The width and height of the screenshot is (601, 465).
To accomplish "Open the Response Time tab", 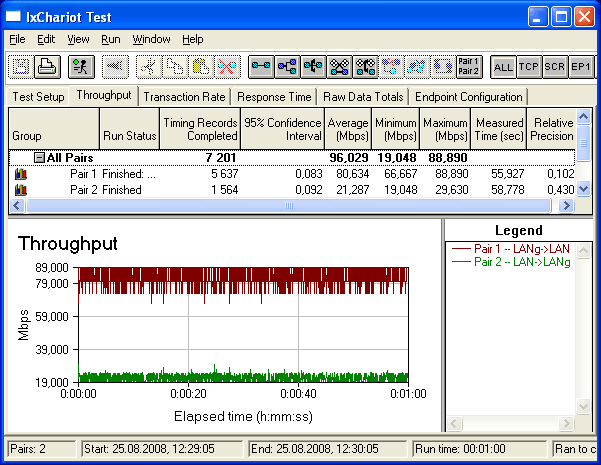I will click(x=274, y=97).
